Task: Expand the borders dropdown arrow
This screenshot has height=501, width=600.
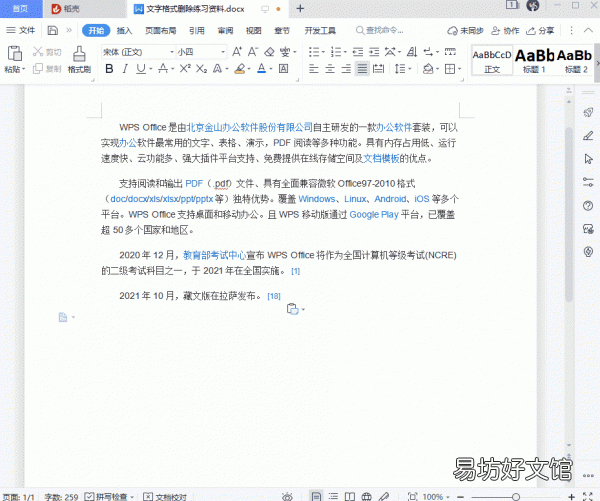Action: (x=460, y=69)
